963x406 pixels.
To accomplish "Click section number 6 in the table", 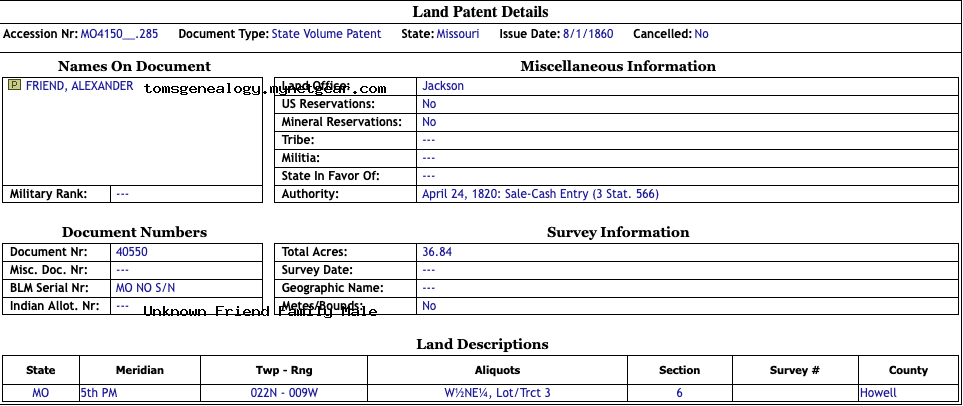I will pyautogui.click(x=679, y=393).
